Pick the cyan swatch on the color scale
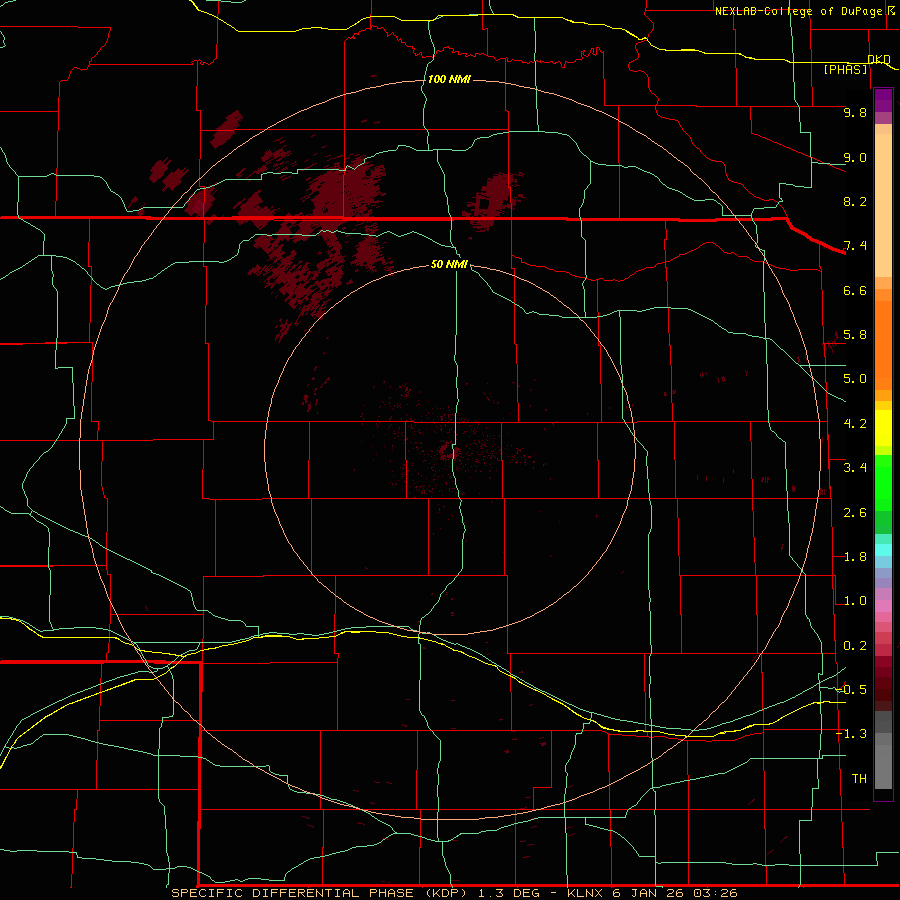 883,550
